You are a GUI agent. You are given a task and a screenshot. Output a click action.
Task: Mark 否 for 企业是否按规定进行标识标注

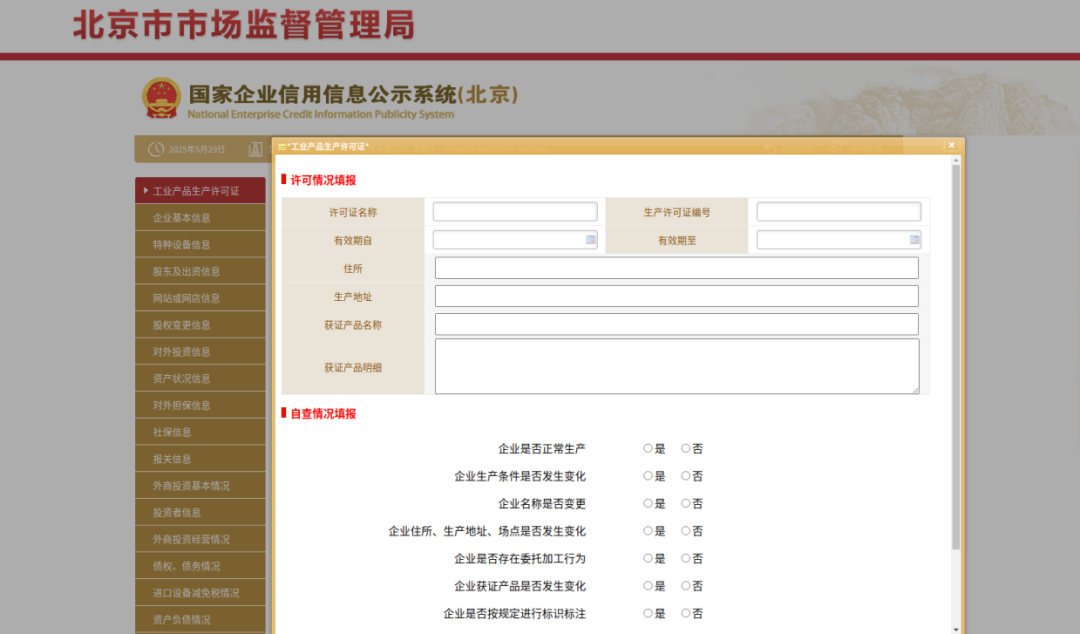[685, 613]
